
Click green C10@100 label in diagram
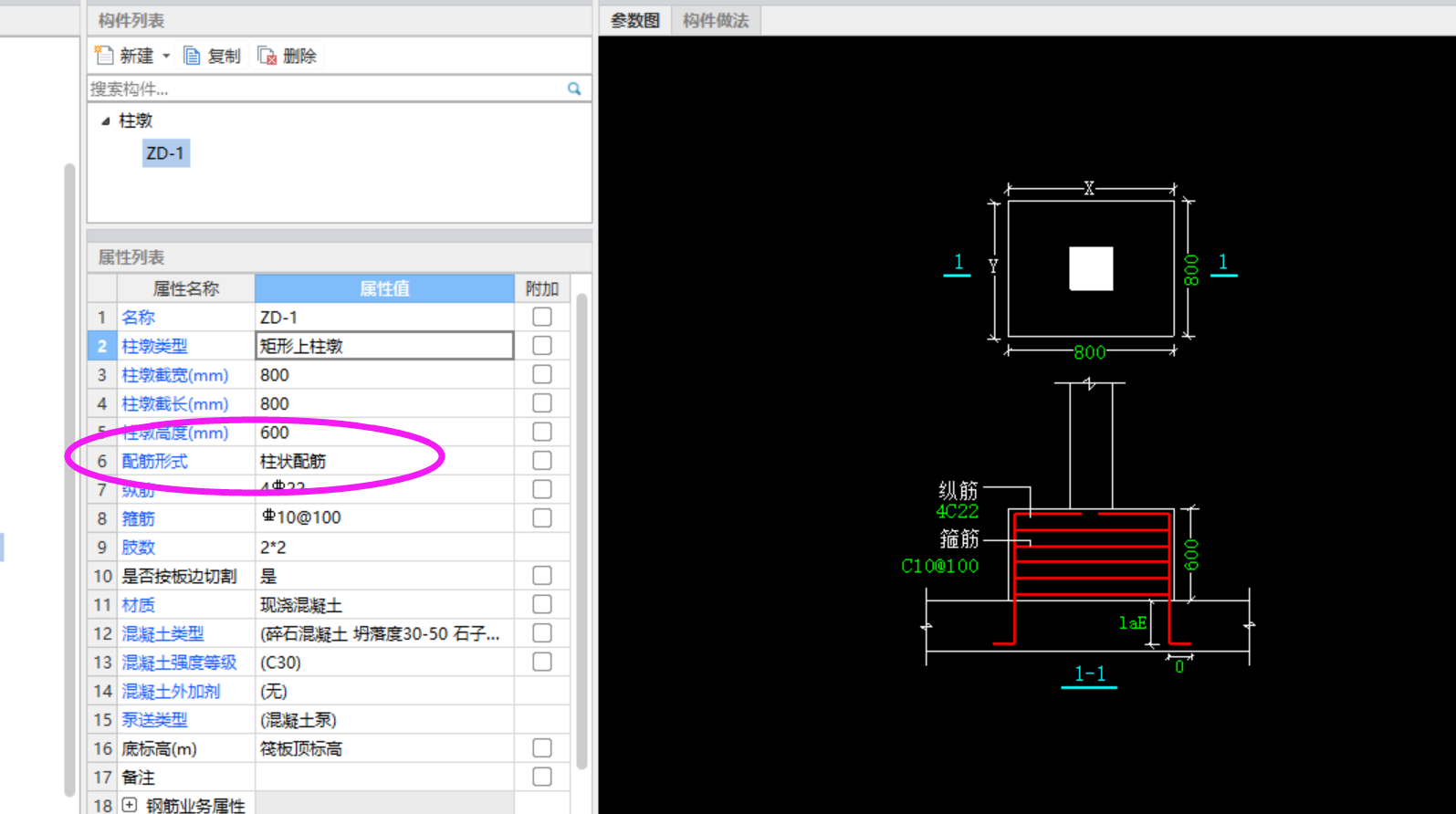(x=939, y=566)
